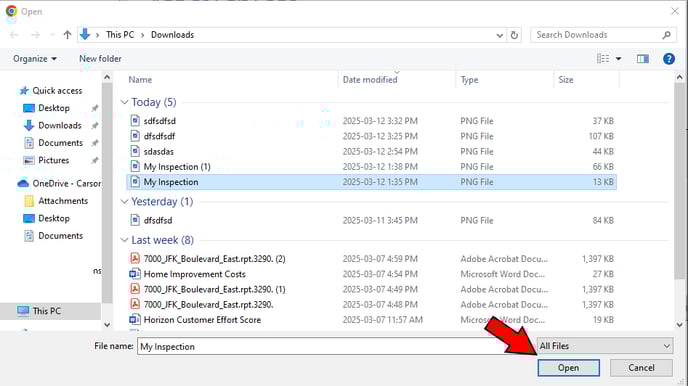Click the search magnifier icon

(x=666, y=35)
